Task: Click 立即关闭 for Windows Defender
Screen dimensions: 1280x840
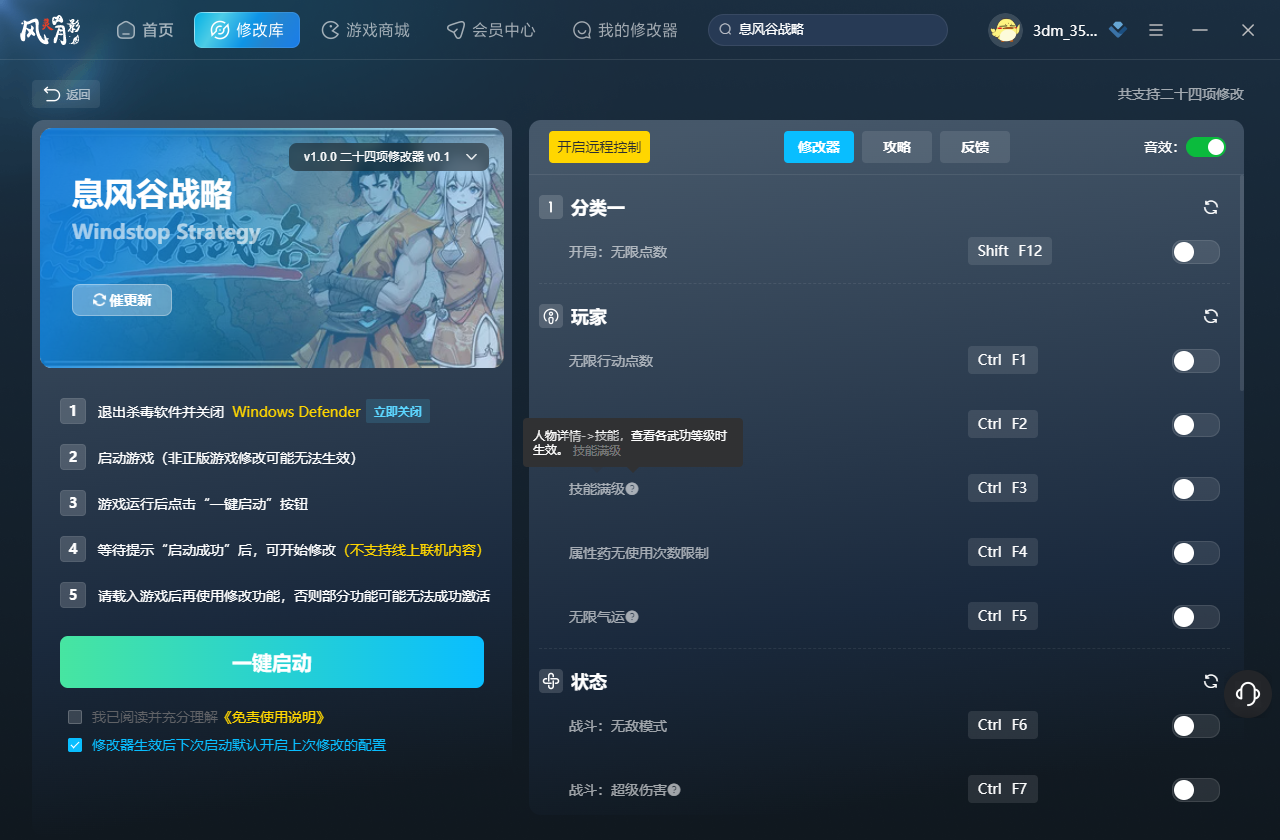Action: (398, 412)
